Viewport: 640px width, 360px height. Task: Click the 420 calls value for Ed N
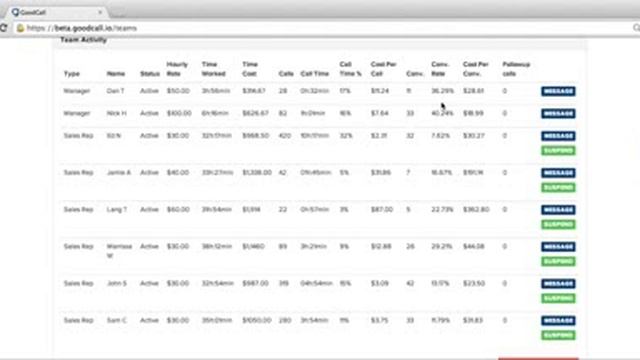284,136
